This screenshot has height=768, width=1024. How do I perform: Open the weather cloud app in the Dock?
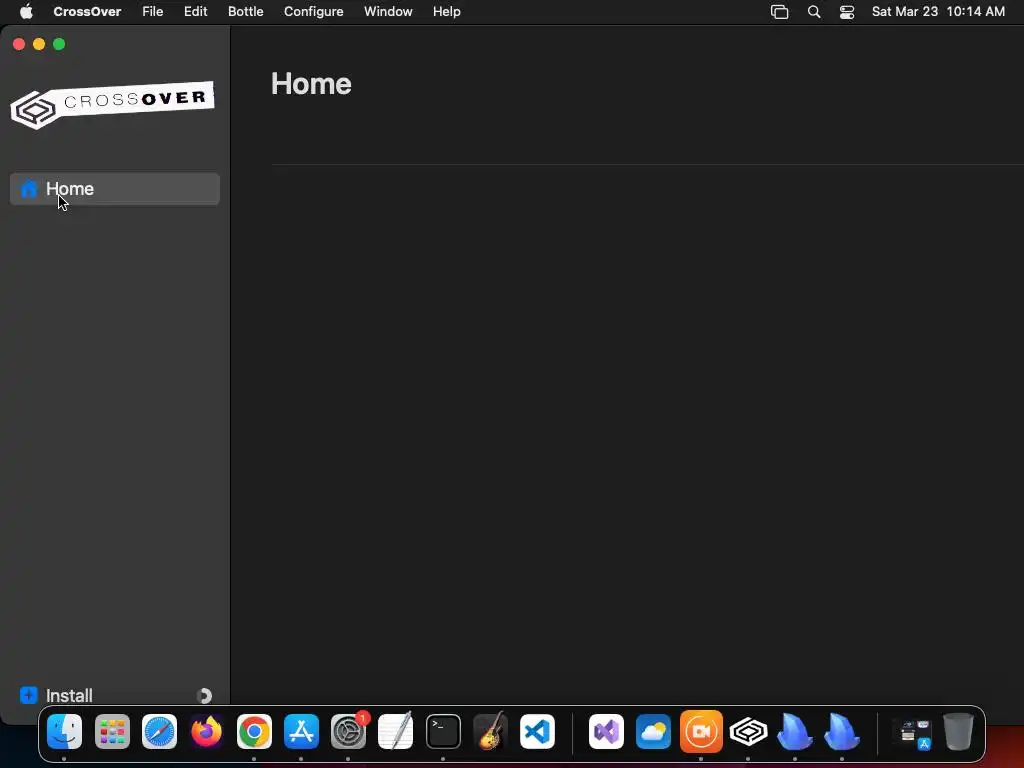point(654,731)
